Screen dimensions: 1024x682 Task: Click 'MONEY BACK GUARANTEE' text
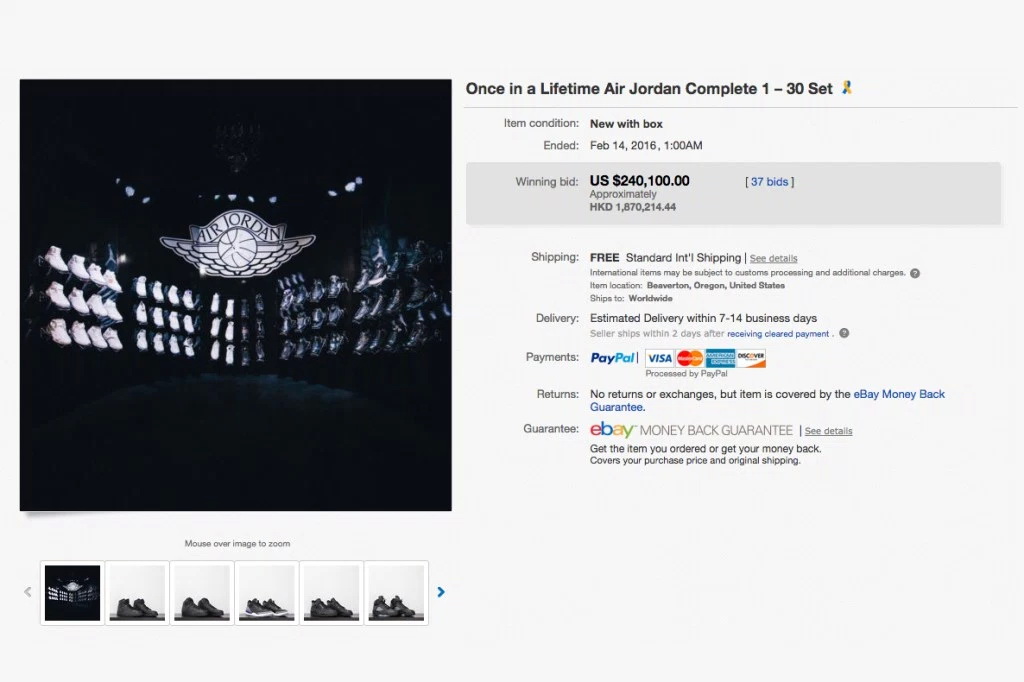tap(716, 430)
